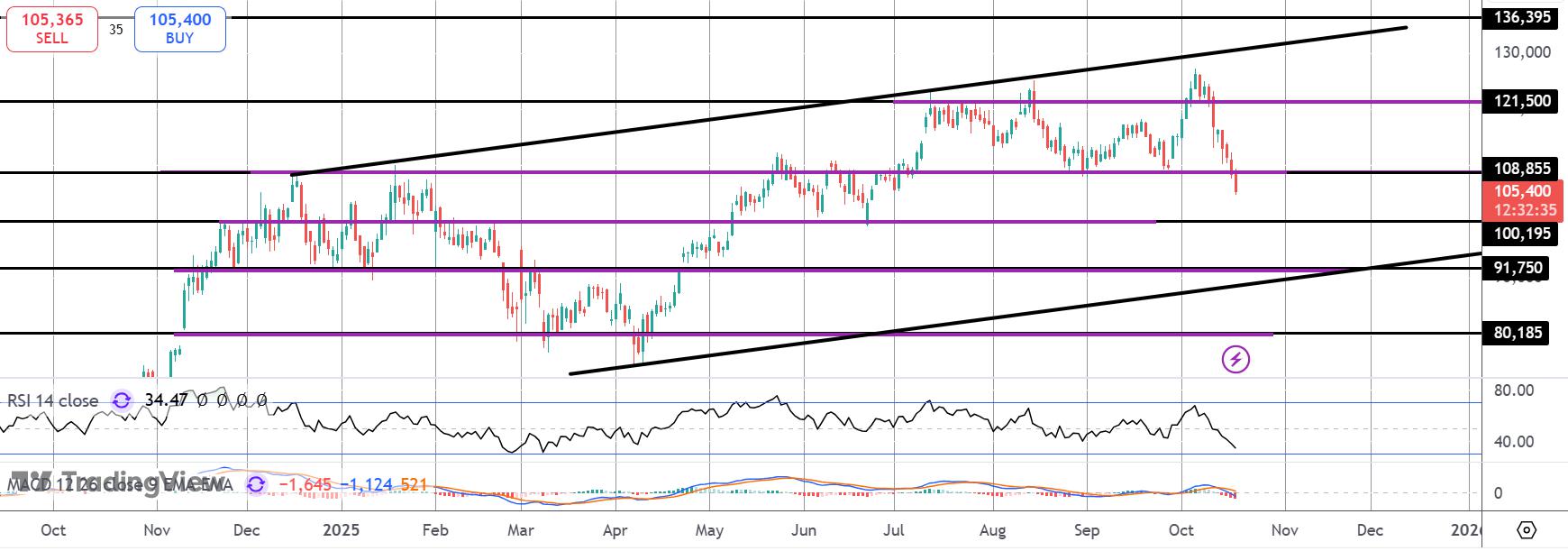Click the spread value 35 between Sell and Buy

click(x=116, y=29)
